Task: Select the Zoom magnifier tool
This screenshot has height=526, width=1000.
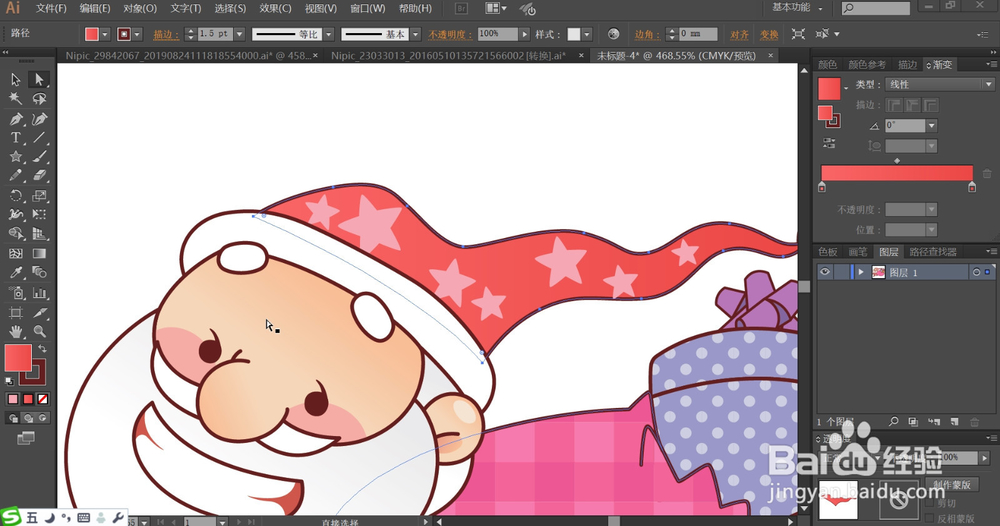Action: click(x=39, y=332)
